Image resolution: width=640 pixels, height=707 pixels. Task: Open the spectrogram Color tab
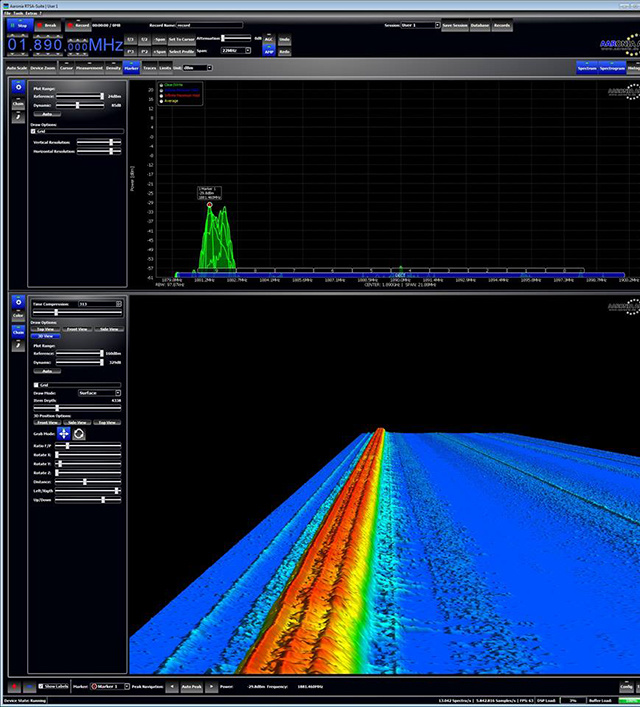point(18,315)
